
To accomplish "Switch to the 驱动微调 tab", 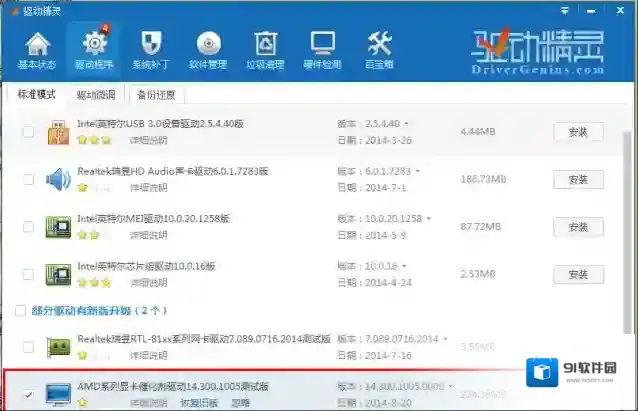I will pos(96,95).
